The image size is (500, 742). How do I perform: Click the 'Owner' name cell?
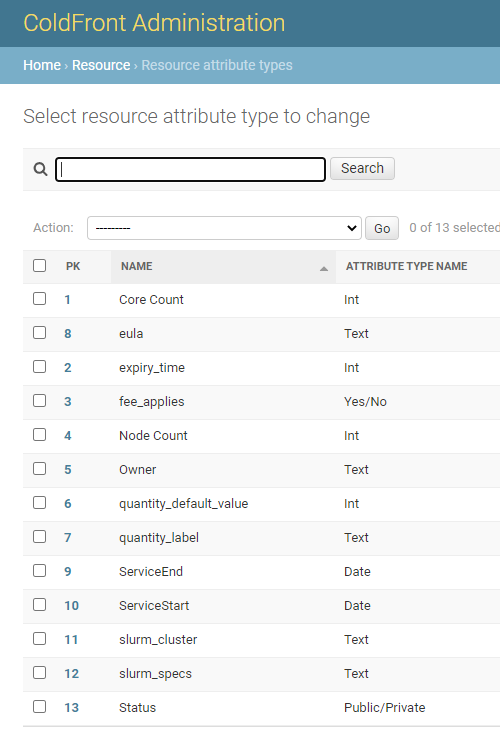(138, 470)
